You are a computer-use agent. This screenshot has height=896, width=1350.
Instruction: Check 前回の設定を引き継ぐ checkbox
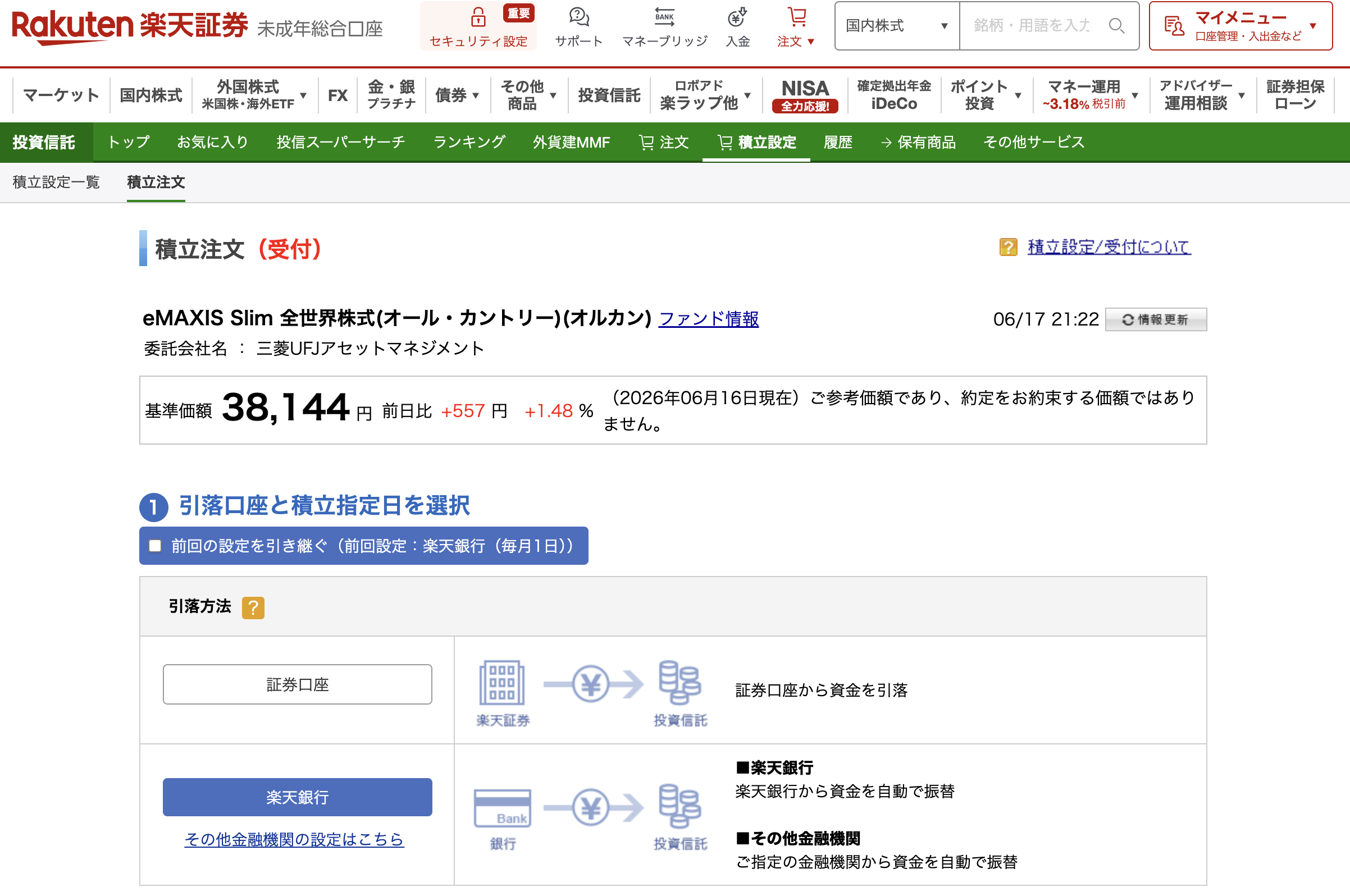pos(155,546)
